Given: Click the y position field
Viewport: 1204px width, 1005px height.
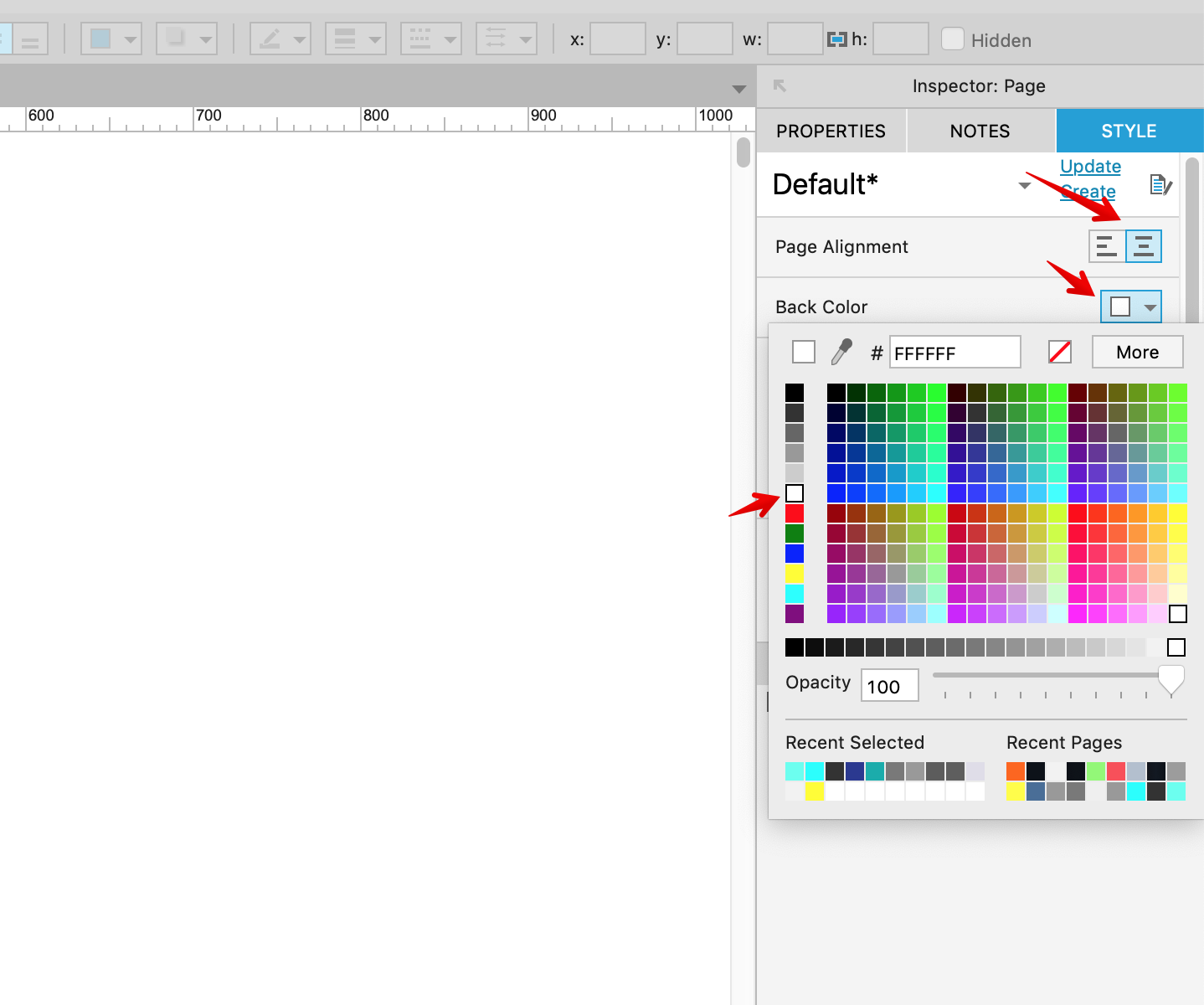Looking at the screenshot, I should (x=705, y=39).
